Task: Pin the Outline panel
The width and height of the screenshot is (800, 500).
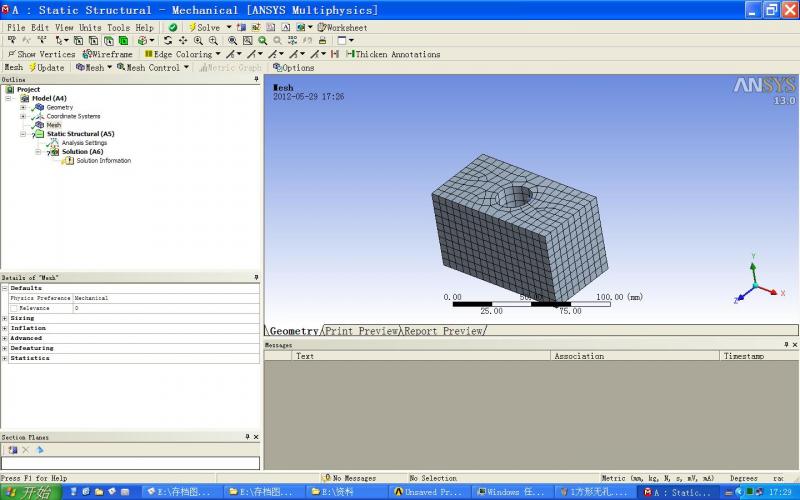Action: [256, 80]
